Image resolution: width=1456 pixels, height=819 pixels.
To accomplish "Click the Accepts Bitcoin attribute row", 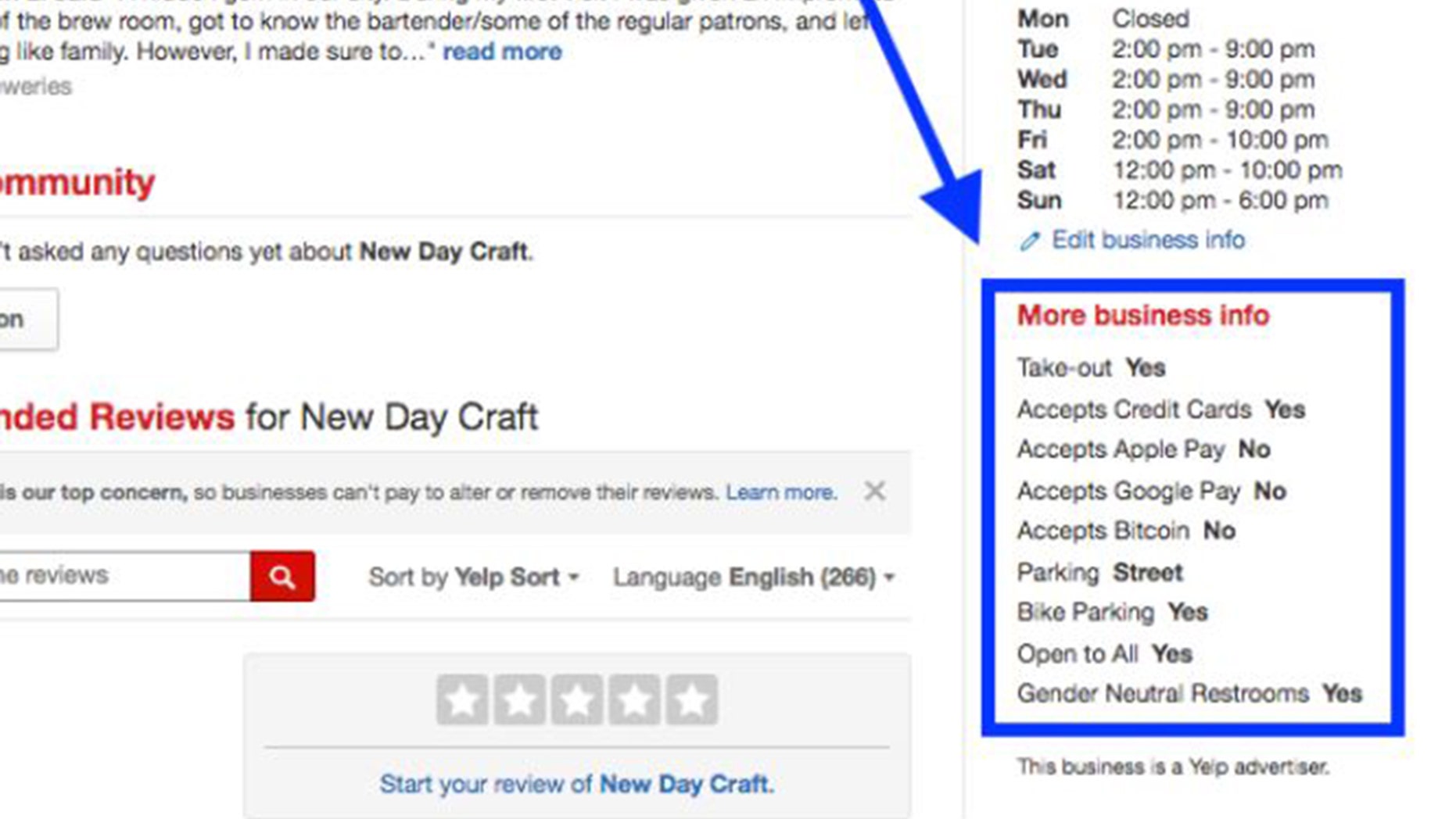I will 1126,531.
